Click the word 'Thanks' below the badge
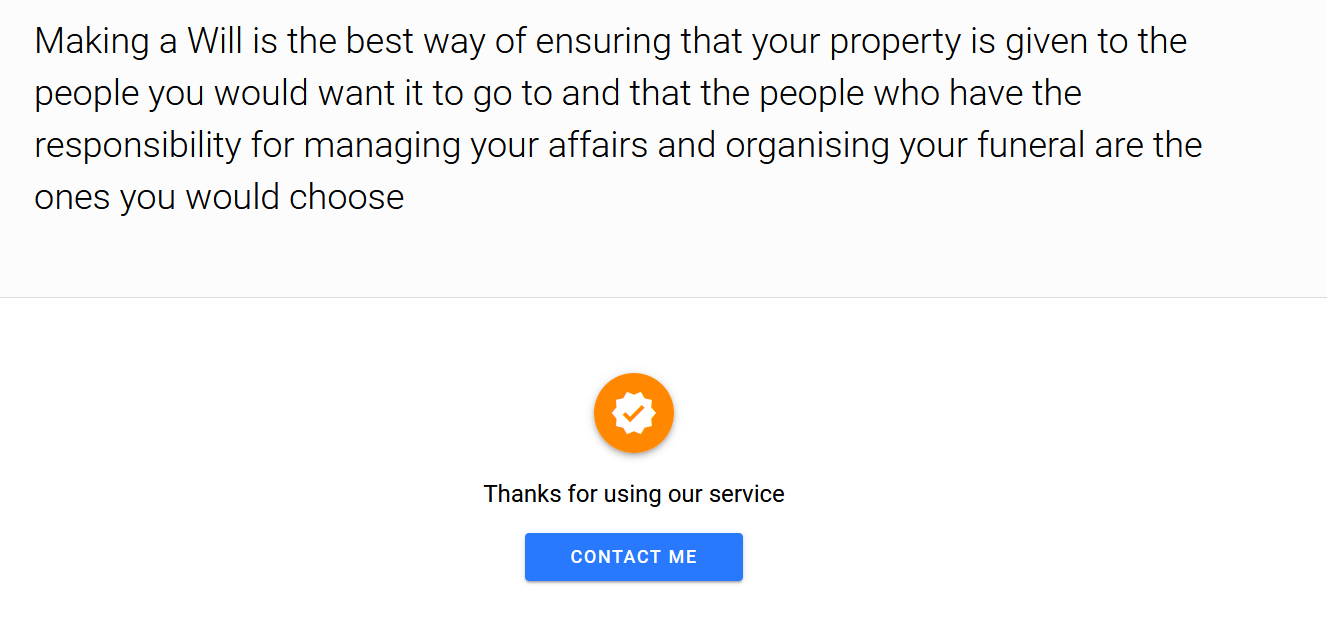 [514, 493]
